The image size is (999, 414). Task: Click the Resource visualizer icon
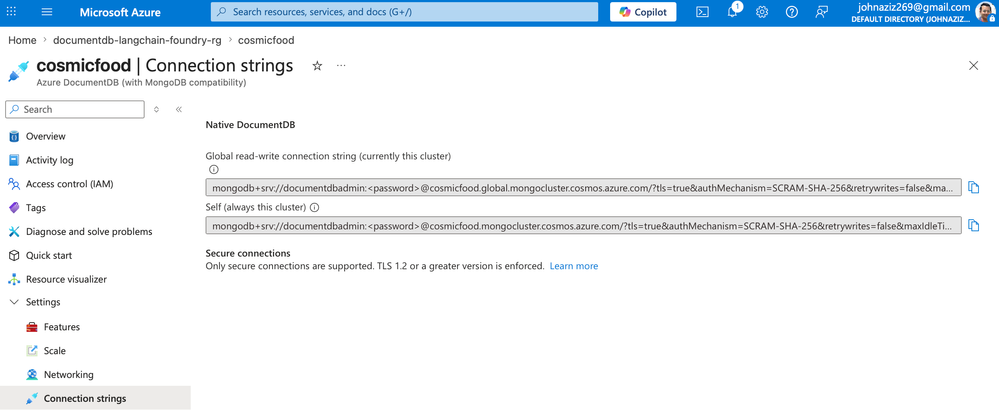[14, 280]
